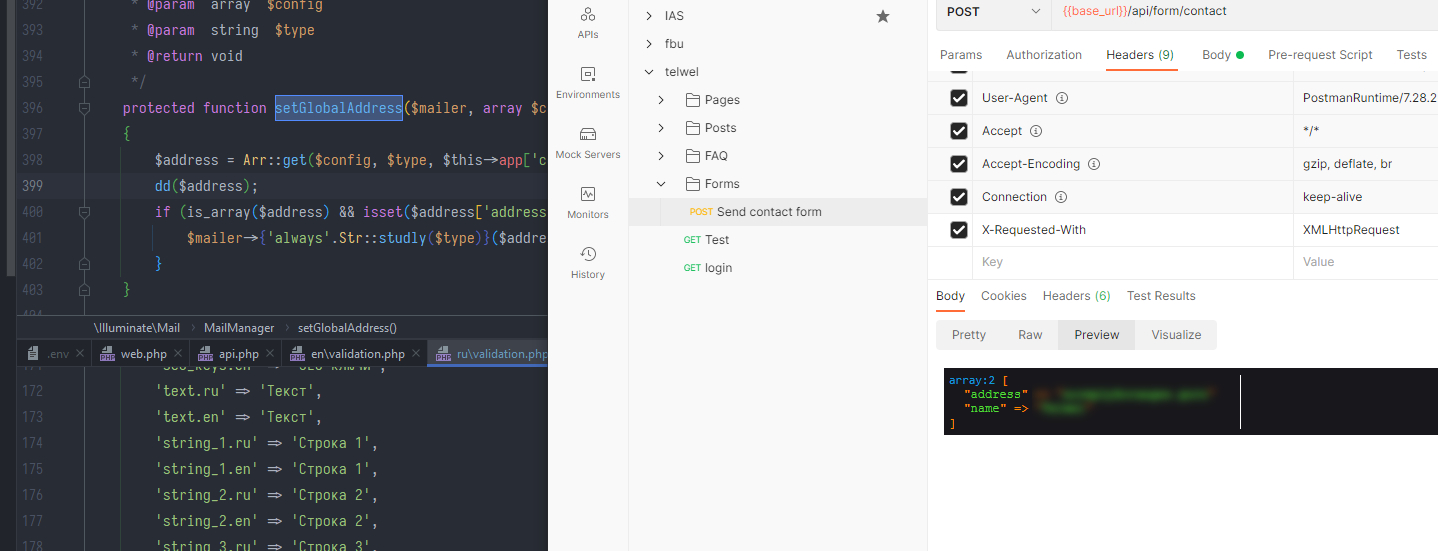This screenshot has width=1438, height=551.
Task: Open the request Body tab
Action: pos(1222,55)
